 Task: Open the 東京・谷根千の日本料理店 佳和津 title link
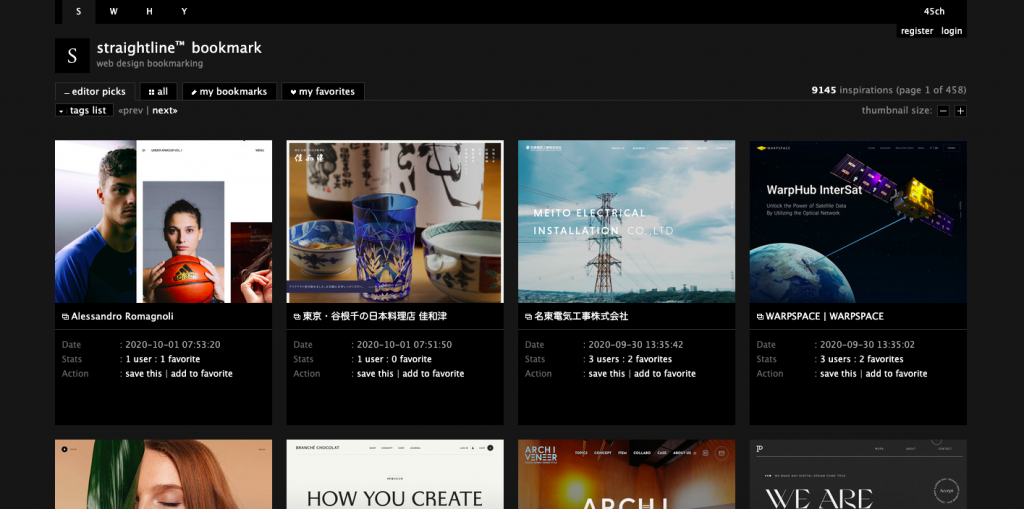click(x=375, y=316)
